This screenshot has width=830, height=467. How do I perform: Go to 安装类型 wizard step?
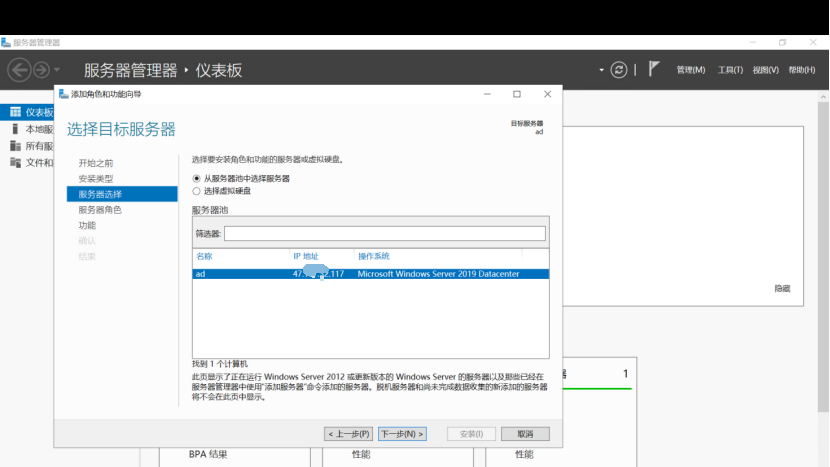pyautogui.click(x=96, y=178)
